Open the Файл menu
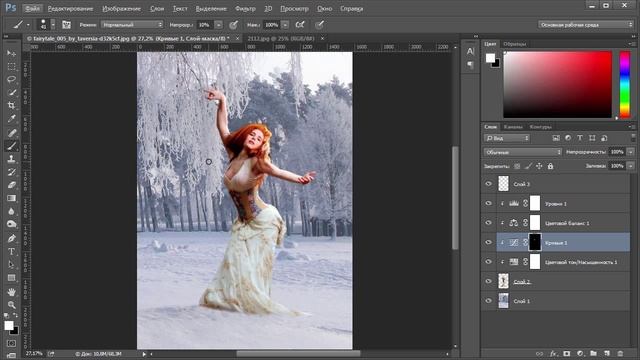This screenshot has width=640, height=360. click(x=32, y=9)
